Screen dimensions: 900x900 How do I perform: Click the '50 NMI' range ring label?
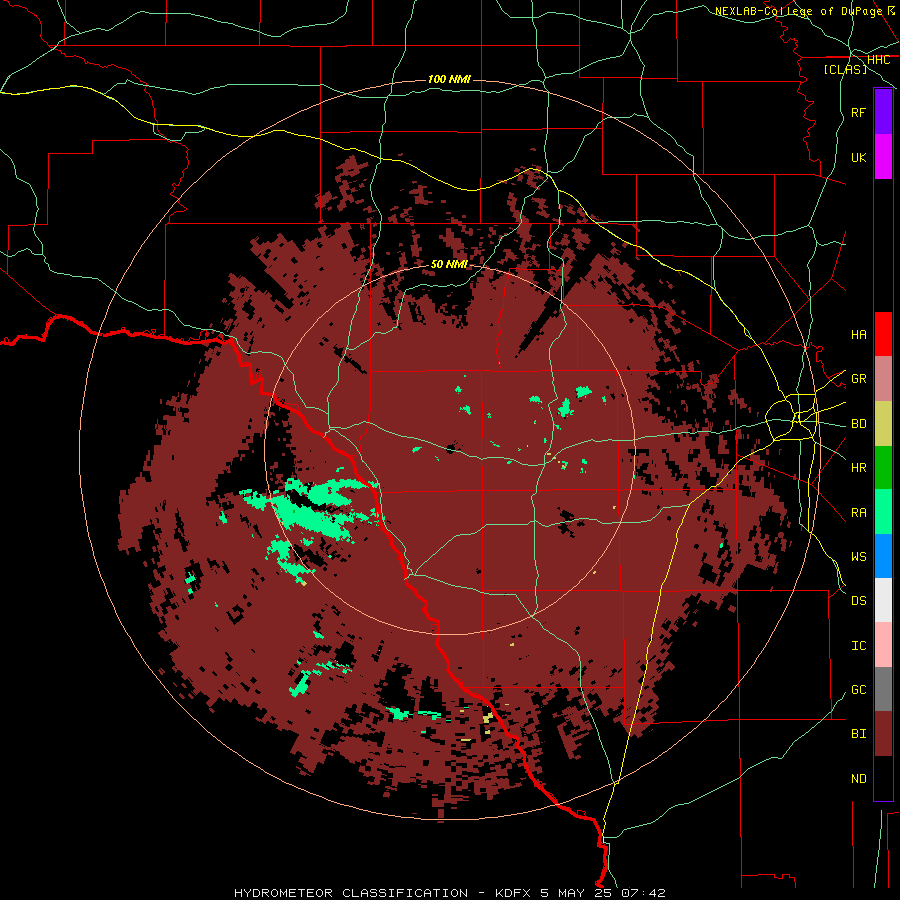[449, 264]
